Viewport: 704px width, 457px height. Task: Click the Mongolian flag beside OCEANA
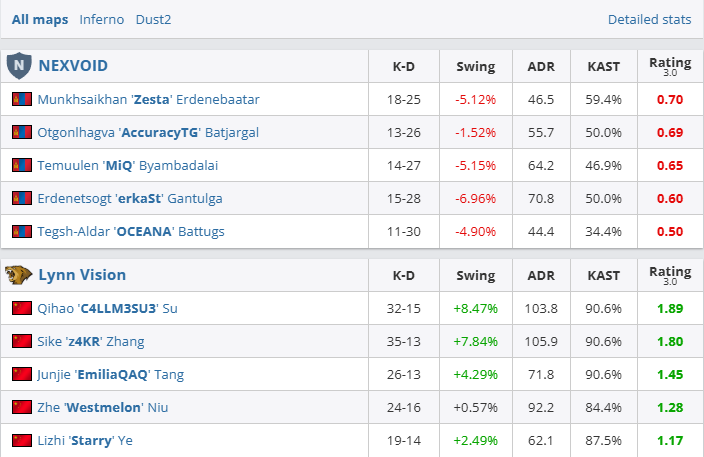tap(21, 232)
